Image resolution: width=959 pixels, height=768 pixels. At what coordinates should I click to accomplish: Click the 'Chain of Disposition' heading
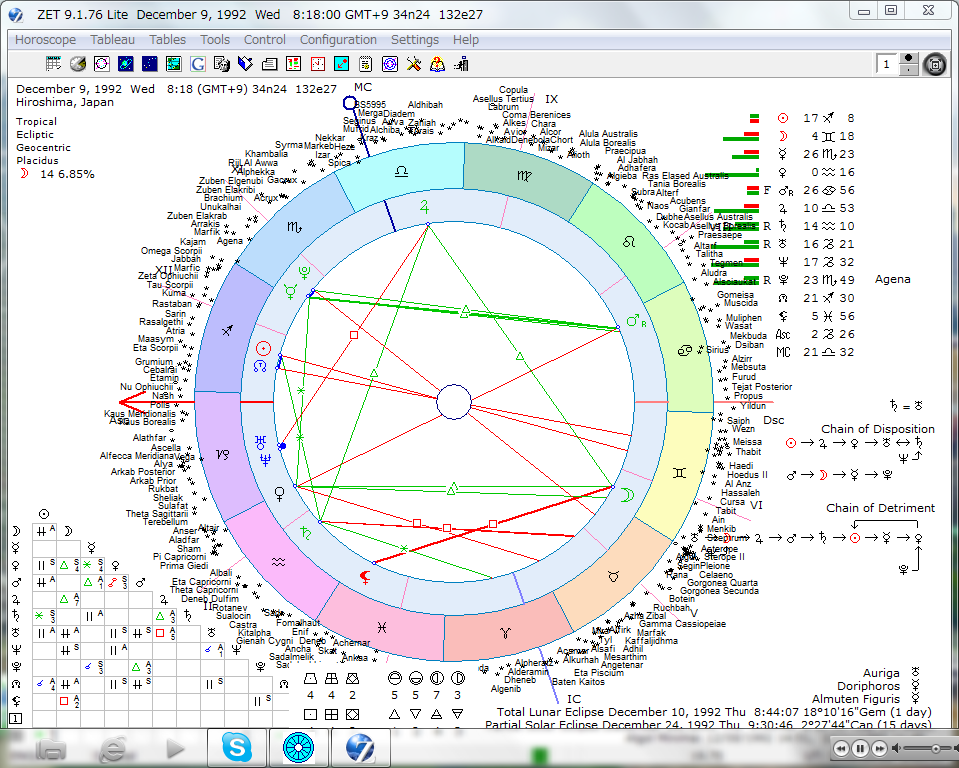pos(878,429)
